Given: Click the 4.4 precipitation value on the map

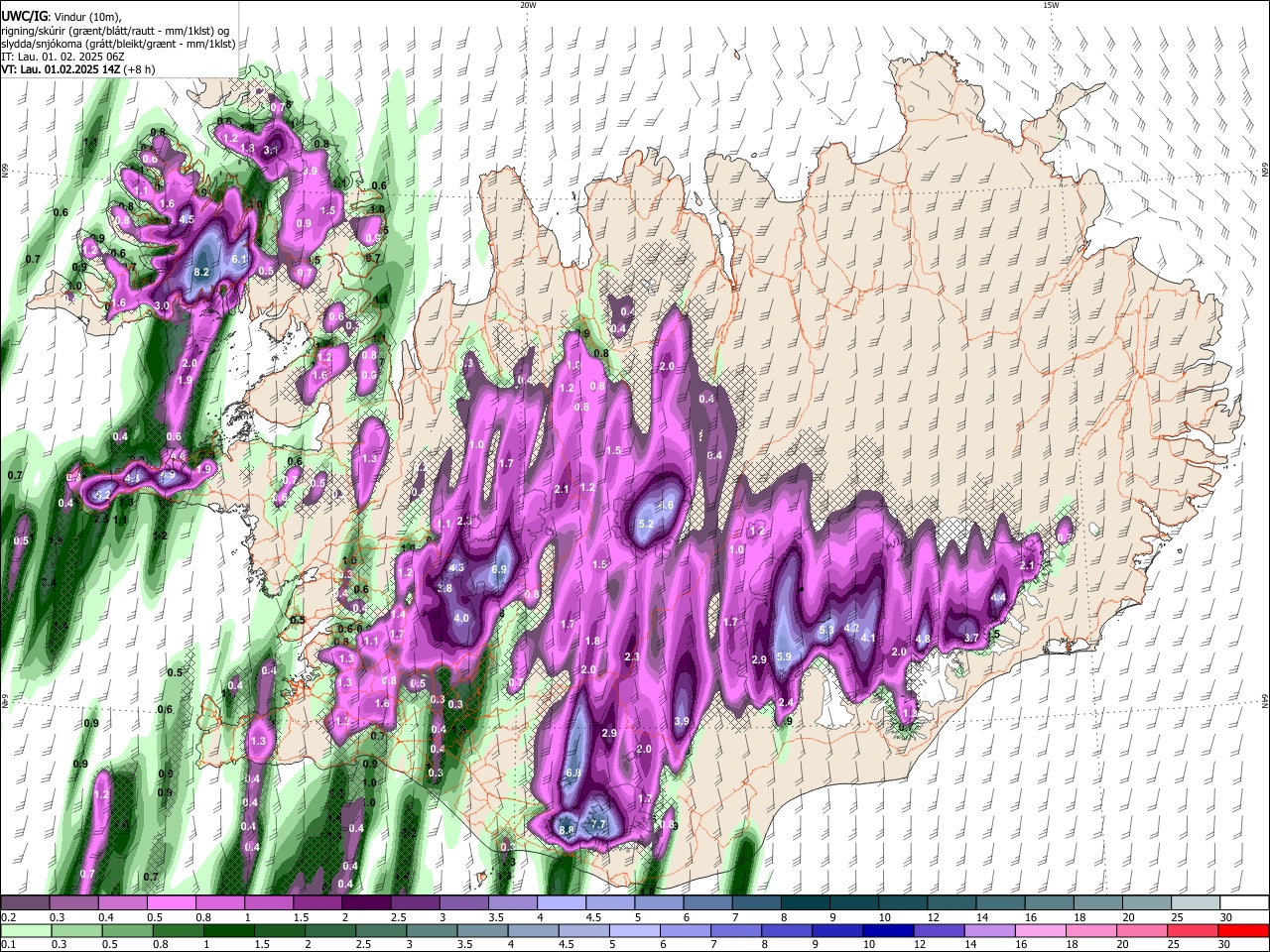Looking at the screenshot, I should tap(999, 597).
